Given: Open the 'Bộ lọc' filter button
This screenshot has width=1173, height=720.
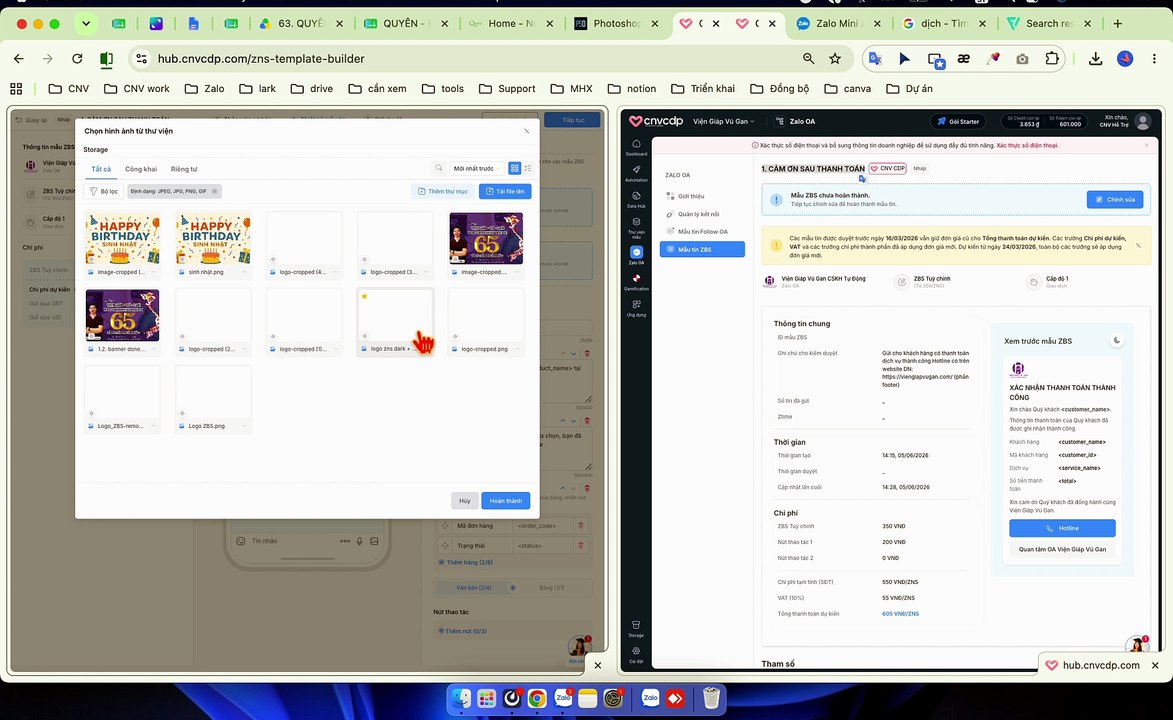Looking at the screenshot, I should pyautogui.click(x=104, y=192).
